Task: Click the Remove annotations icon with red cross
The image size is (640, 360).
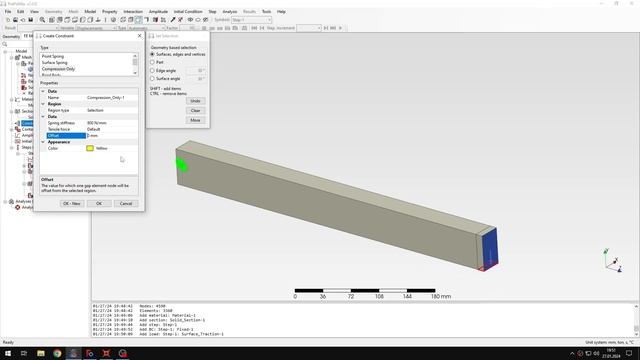Action: [180, 20]
